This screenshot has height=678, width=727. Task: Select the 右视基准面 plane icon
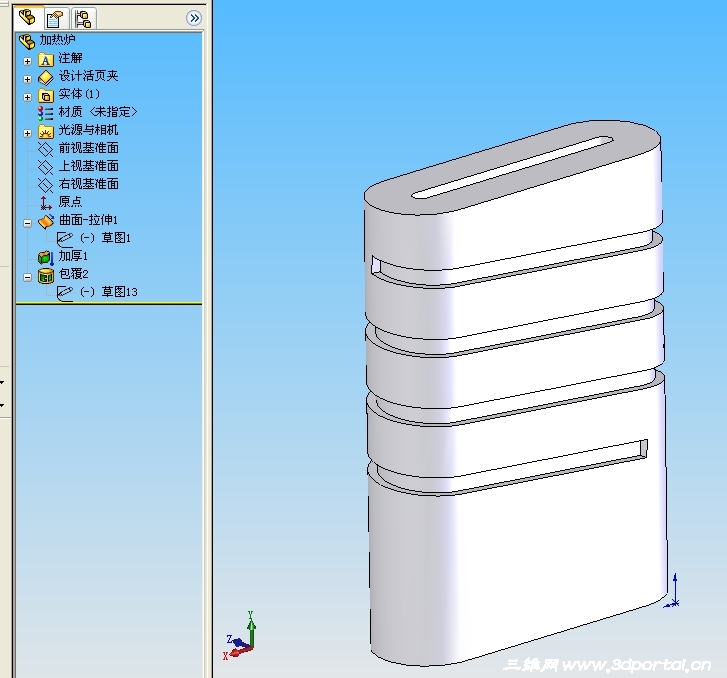pos(45,185)
